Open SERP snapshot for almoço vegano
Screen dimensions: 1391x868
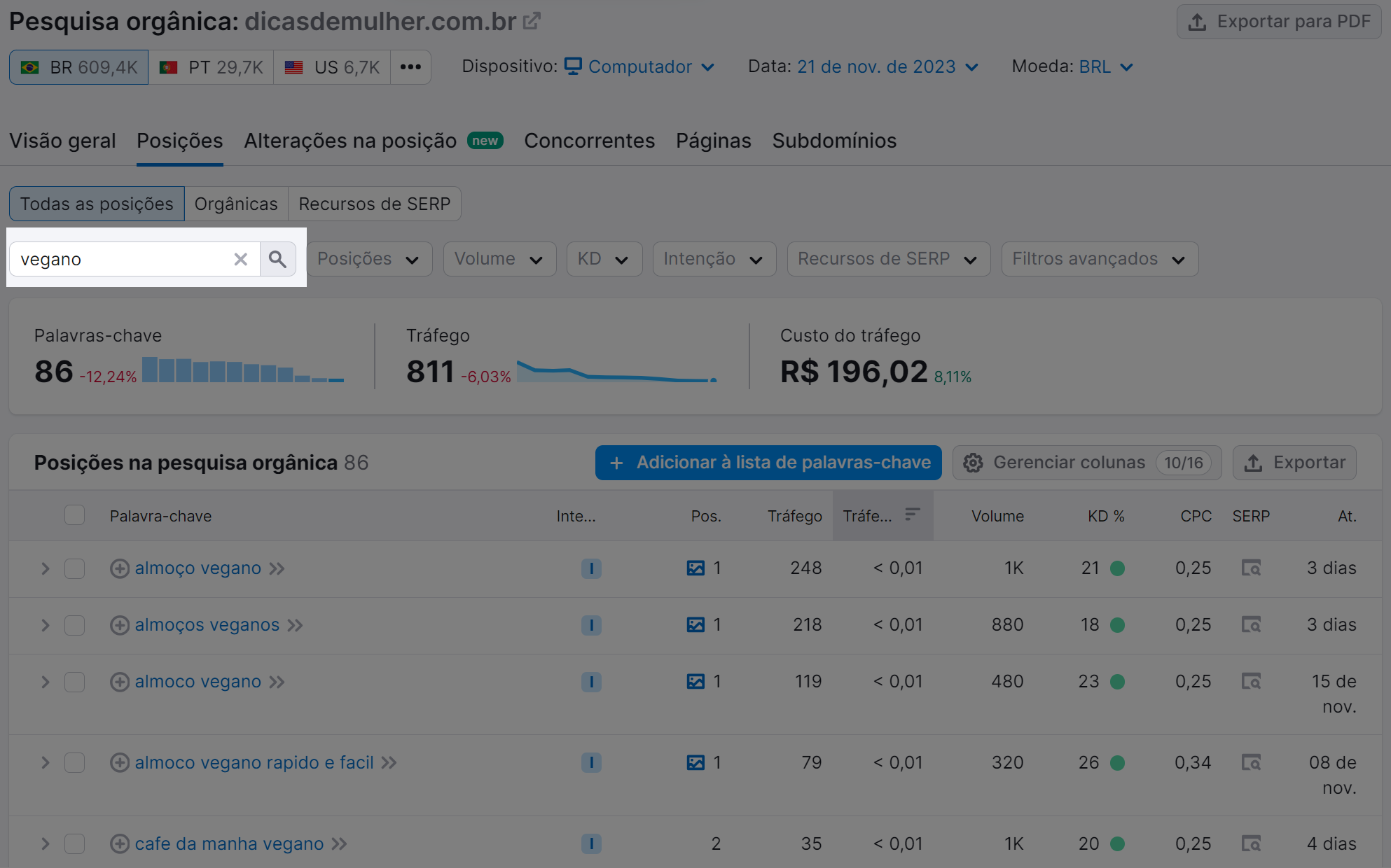(1251, 568)
